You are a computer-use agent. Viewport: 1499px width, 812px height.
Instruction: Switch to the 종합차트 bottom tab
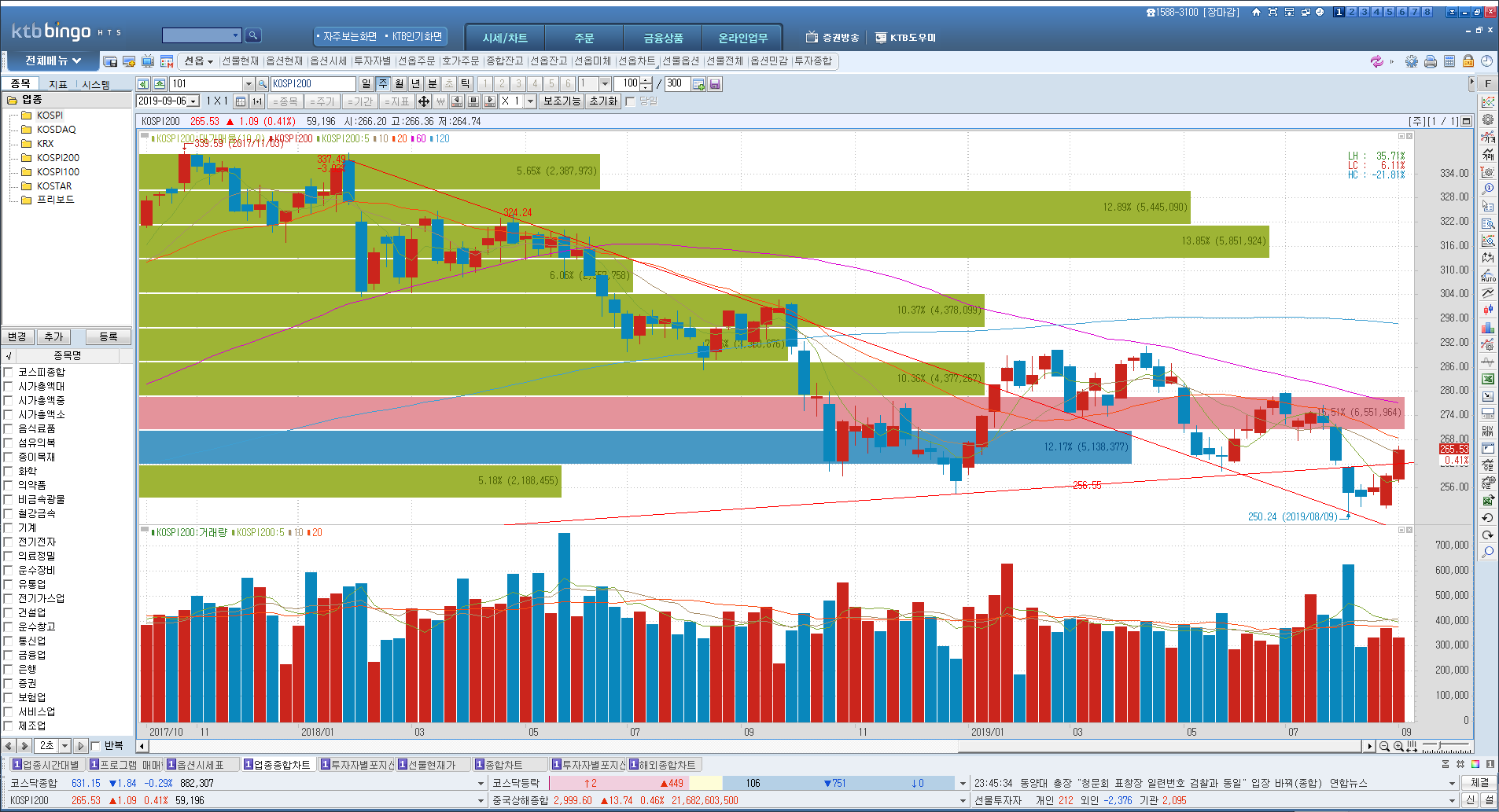510,765
